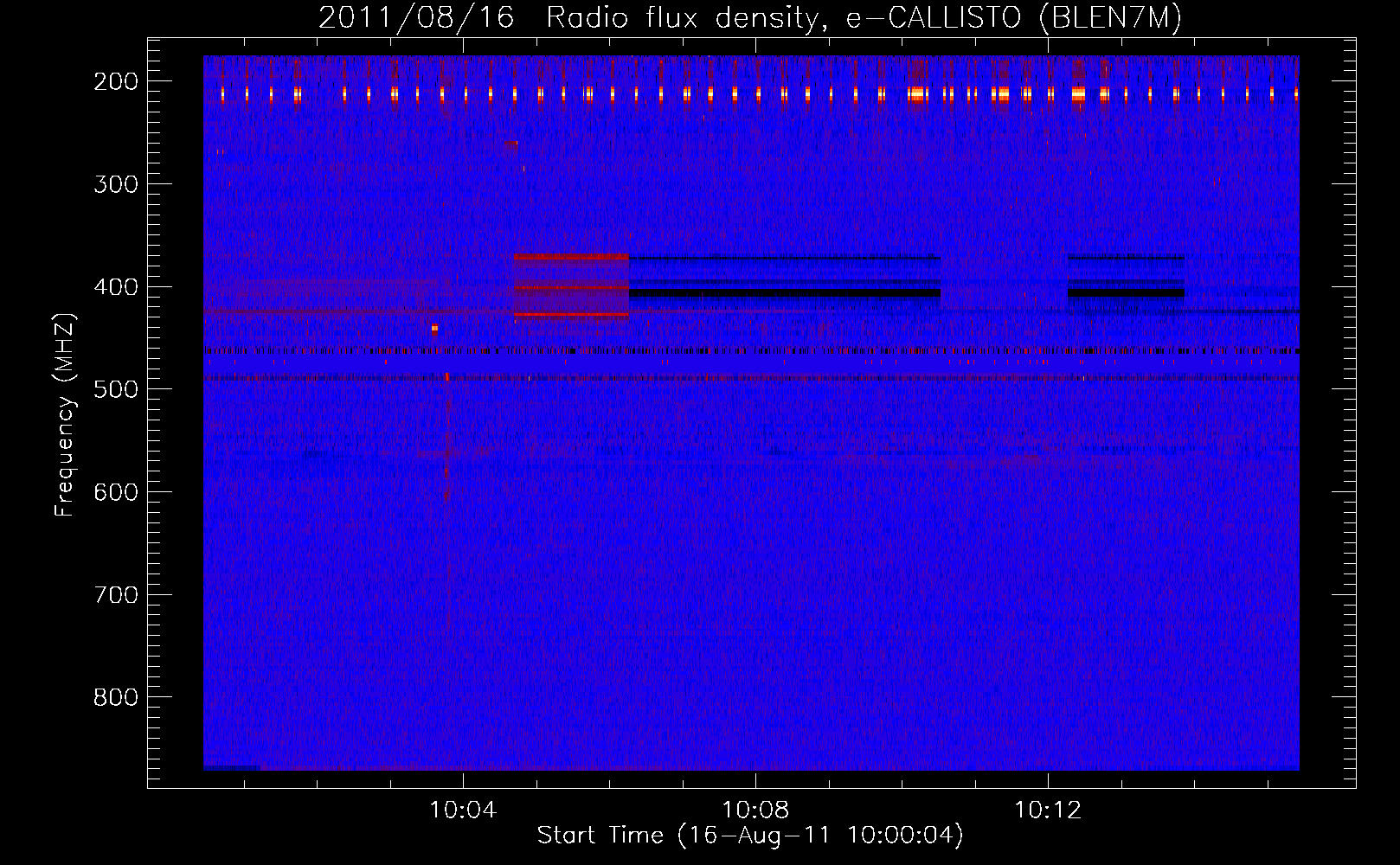Click the '200' frequency tick label

click(116, 81)
